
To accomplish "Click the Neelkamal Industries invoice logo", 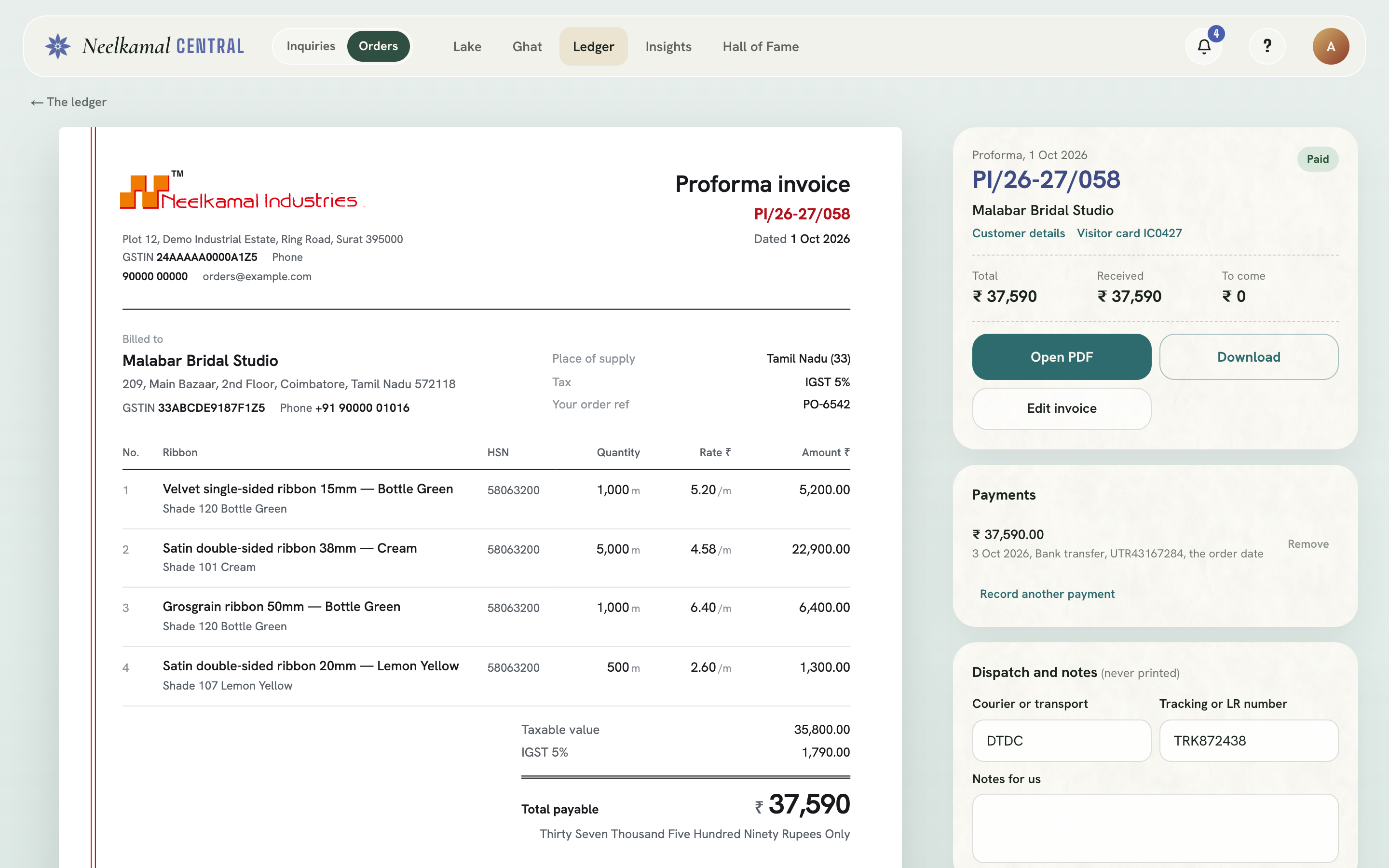I will pyautogui.click(x=242, y=190).
